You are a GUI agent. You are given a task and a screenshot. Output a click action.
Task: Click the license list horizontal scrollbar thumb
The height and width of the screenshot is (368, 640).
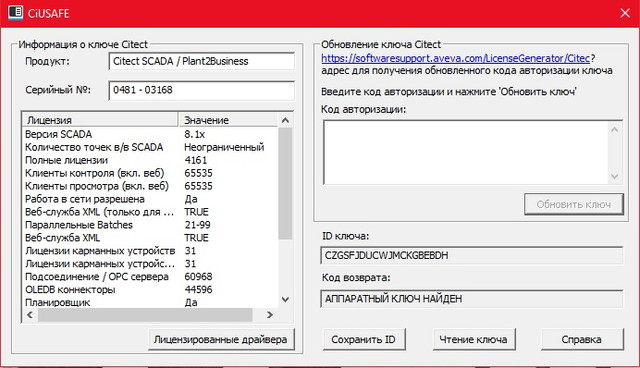tap(145, 315)
